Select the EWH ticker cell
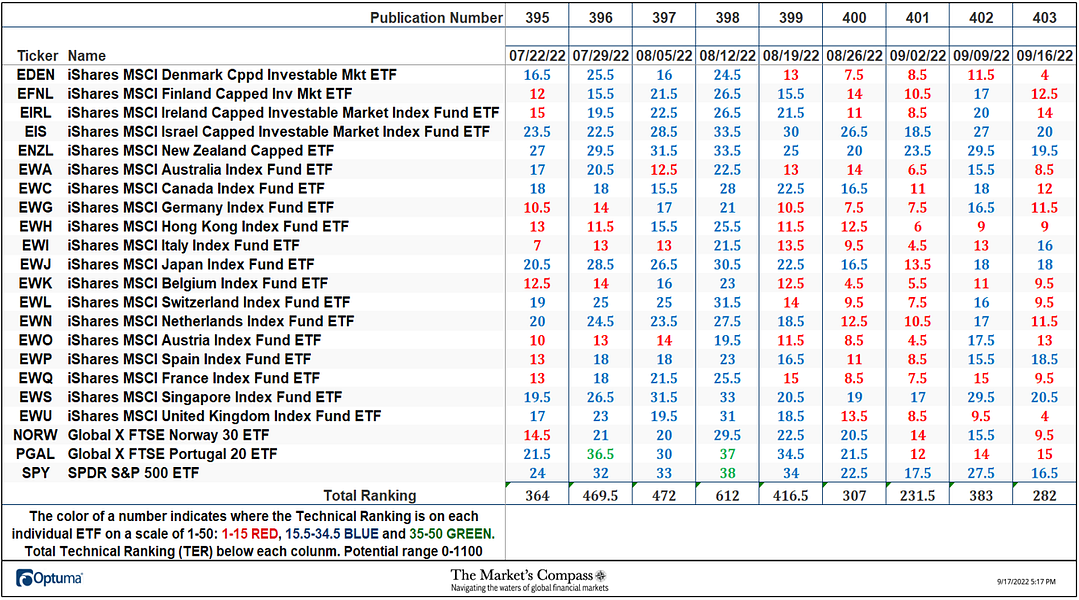Image resolution: width=1079 pixels, height=600 pixels. 35,226
